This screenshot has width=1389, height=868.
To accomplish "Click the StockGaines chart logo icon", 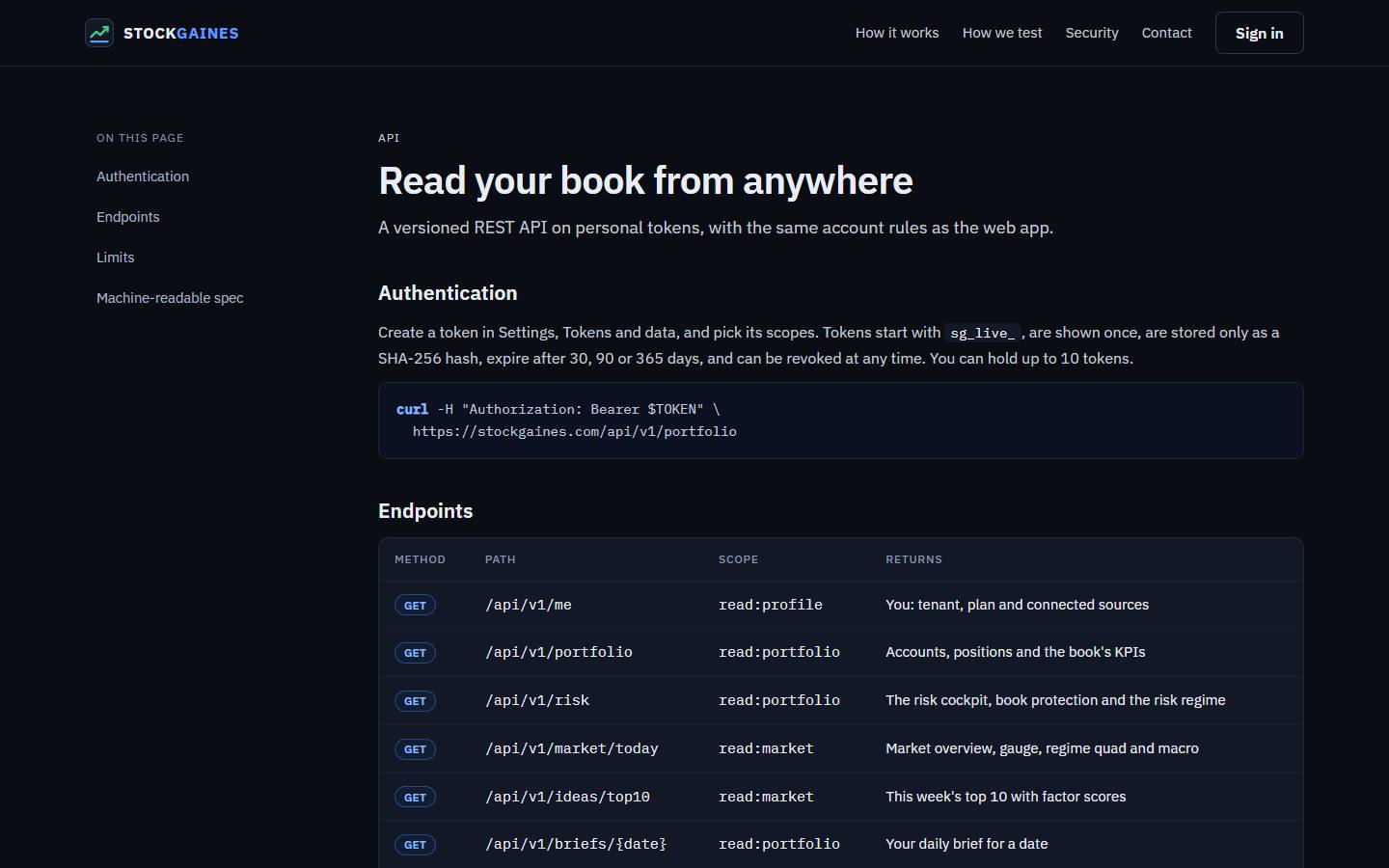I will point(99,33).
